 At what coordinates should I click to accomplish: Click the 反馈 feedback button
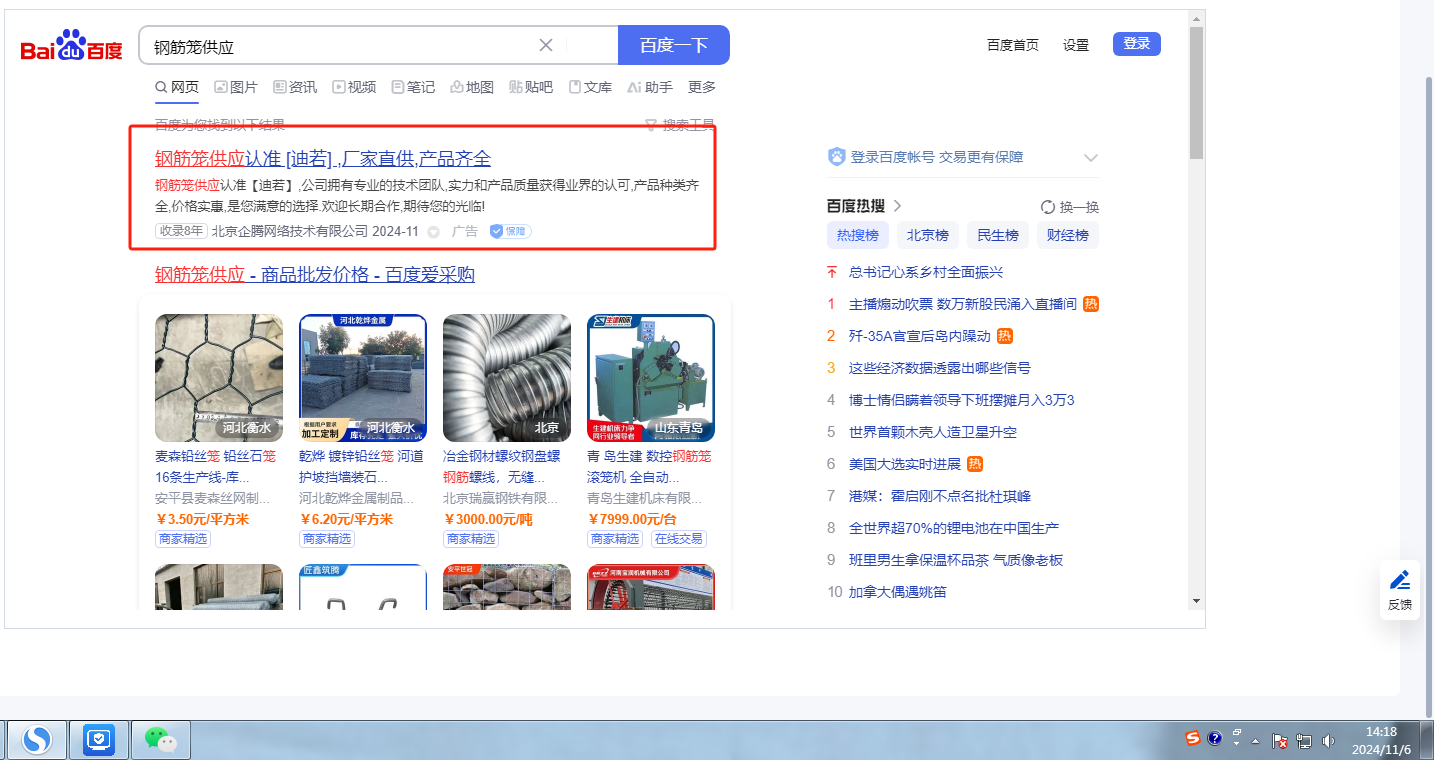tap(1400, 590)
